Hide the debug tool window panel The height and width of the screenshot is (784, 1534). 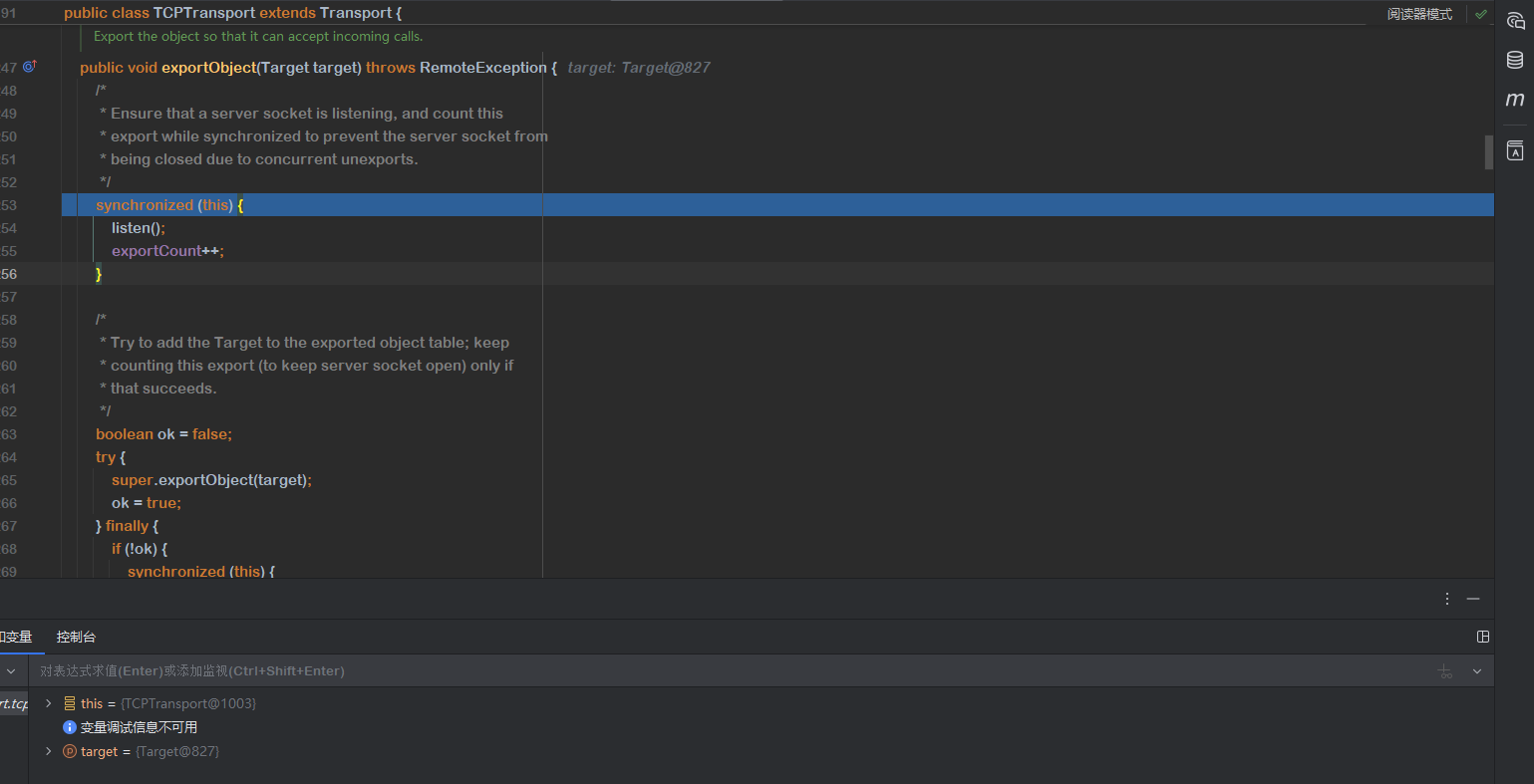pyautogui.click(x=1473, y=599)
